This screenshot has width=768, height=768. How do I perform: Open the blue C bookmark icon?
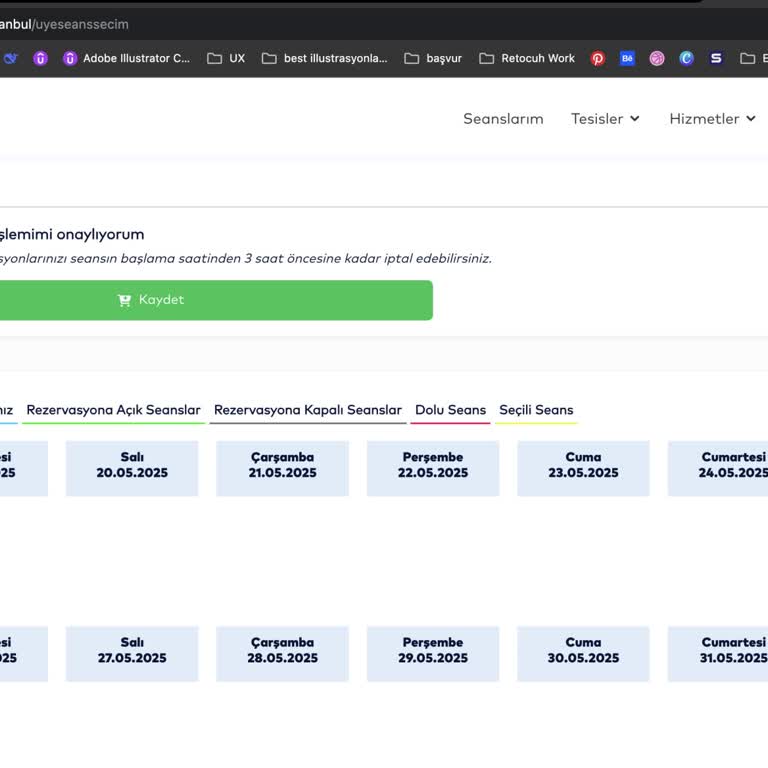point(686,59)
